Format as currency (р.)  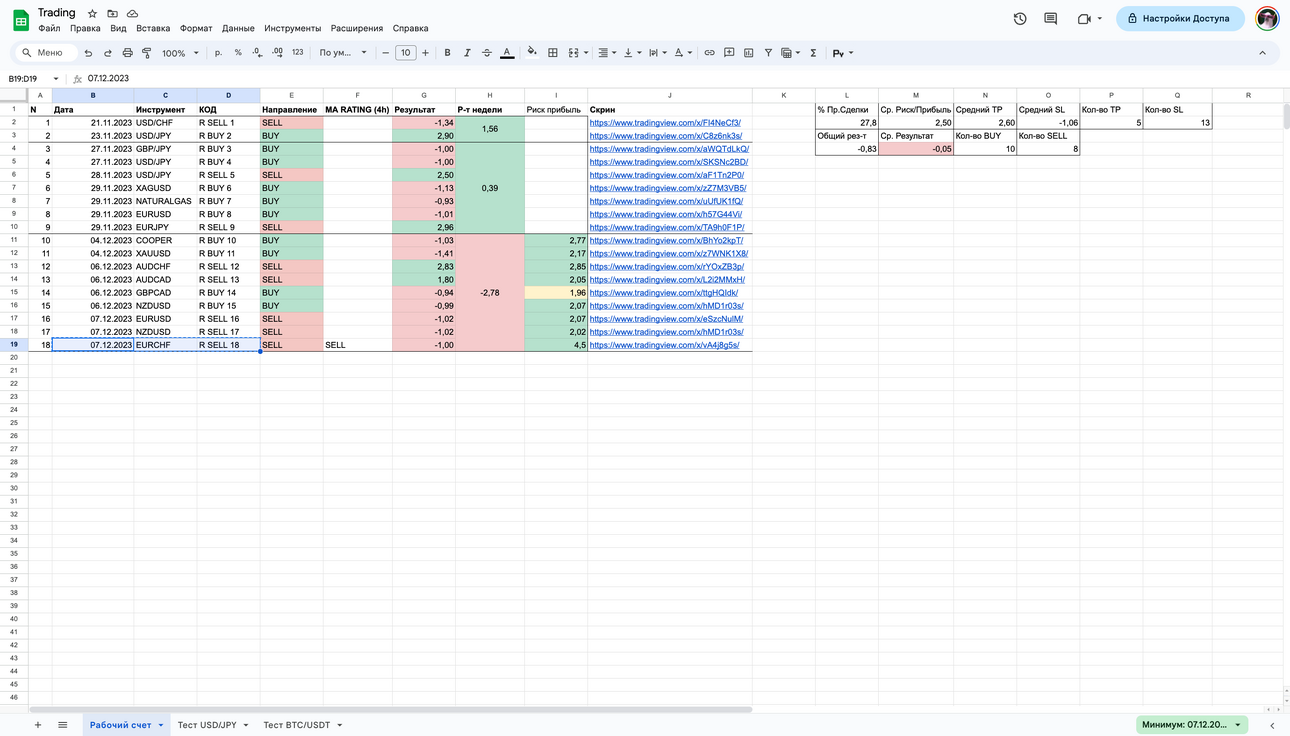218,53
